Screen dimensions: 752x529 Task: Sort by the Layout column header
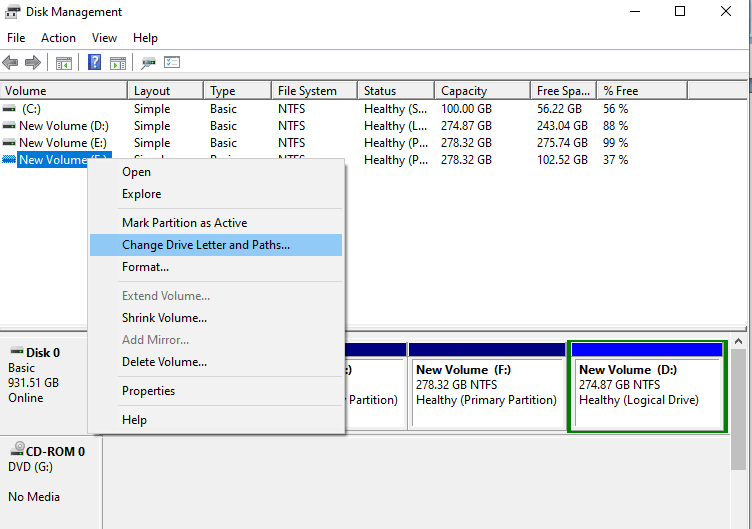pos(165,91)
